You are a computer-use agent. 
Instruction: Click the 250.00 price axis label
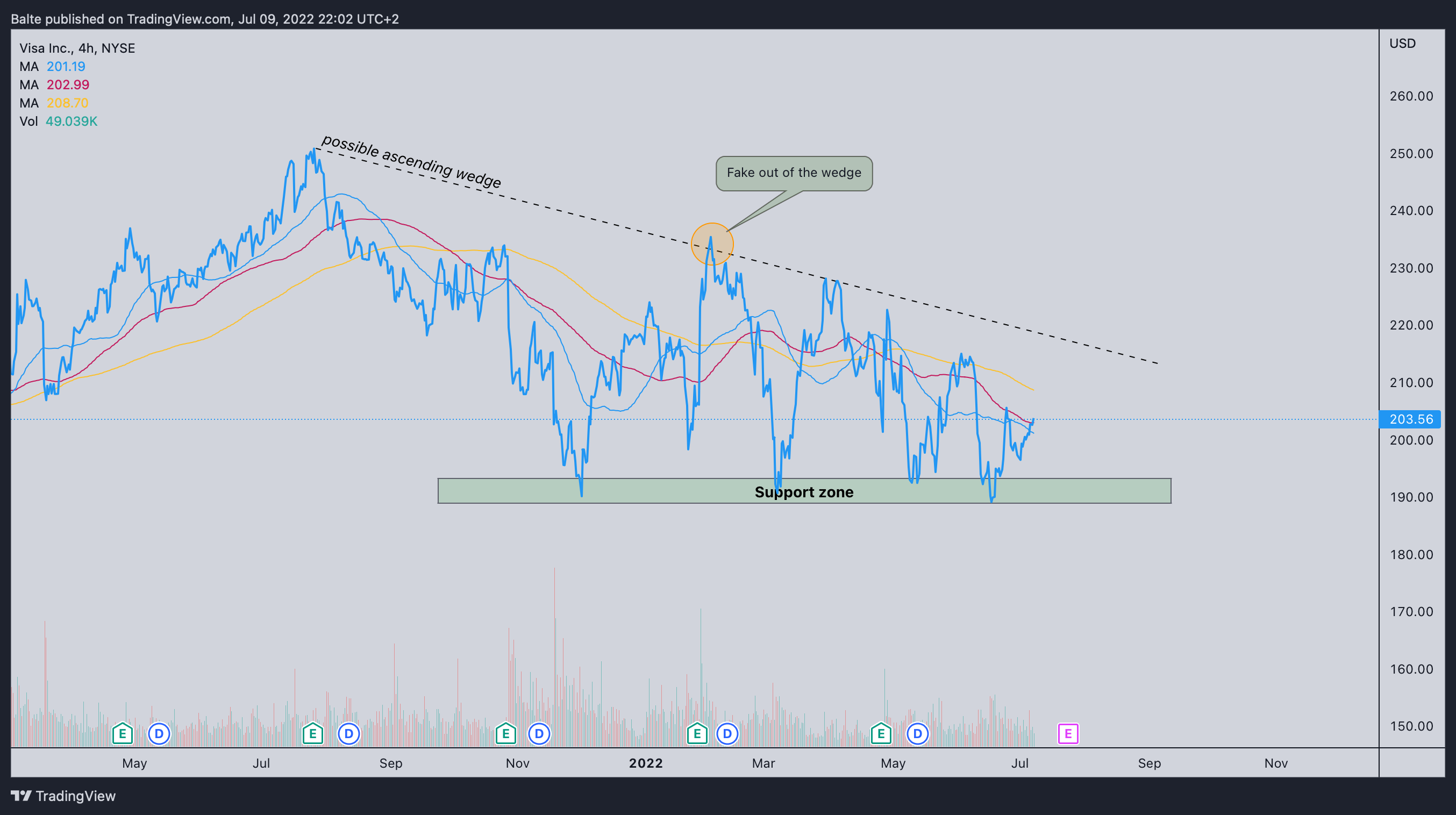[1411, 154]
